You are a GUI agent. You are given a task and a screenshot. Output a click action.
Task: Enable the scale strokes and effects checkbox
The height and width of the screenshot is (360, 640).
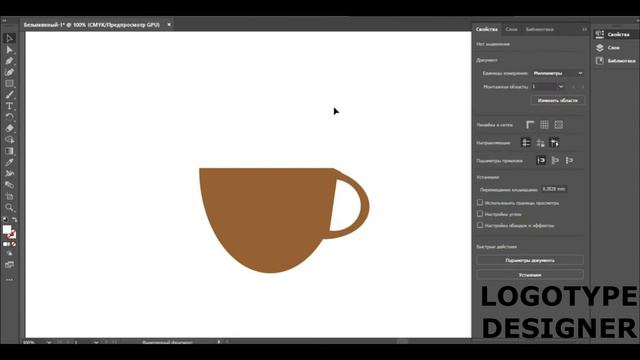(x=480, y=225)
